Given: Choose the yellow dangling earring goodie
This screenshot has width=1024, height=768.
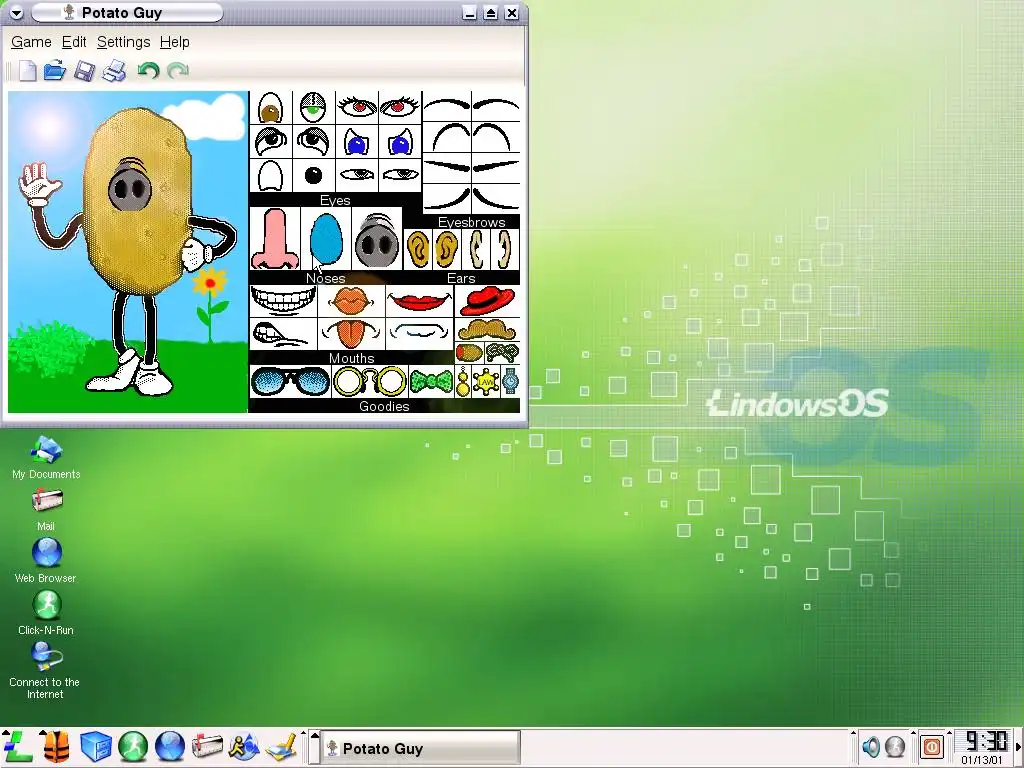Looking at the screenshot, I should pyautogui.click(x=462, y=381).
